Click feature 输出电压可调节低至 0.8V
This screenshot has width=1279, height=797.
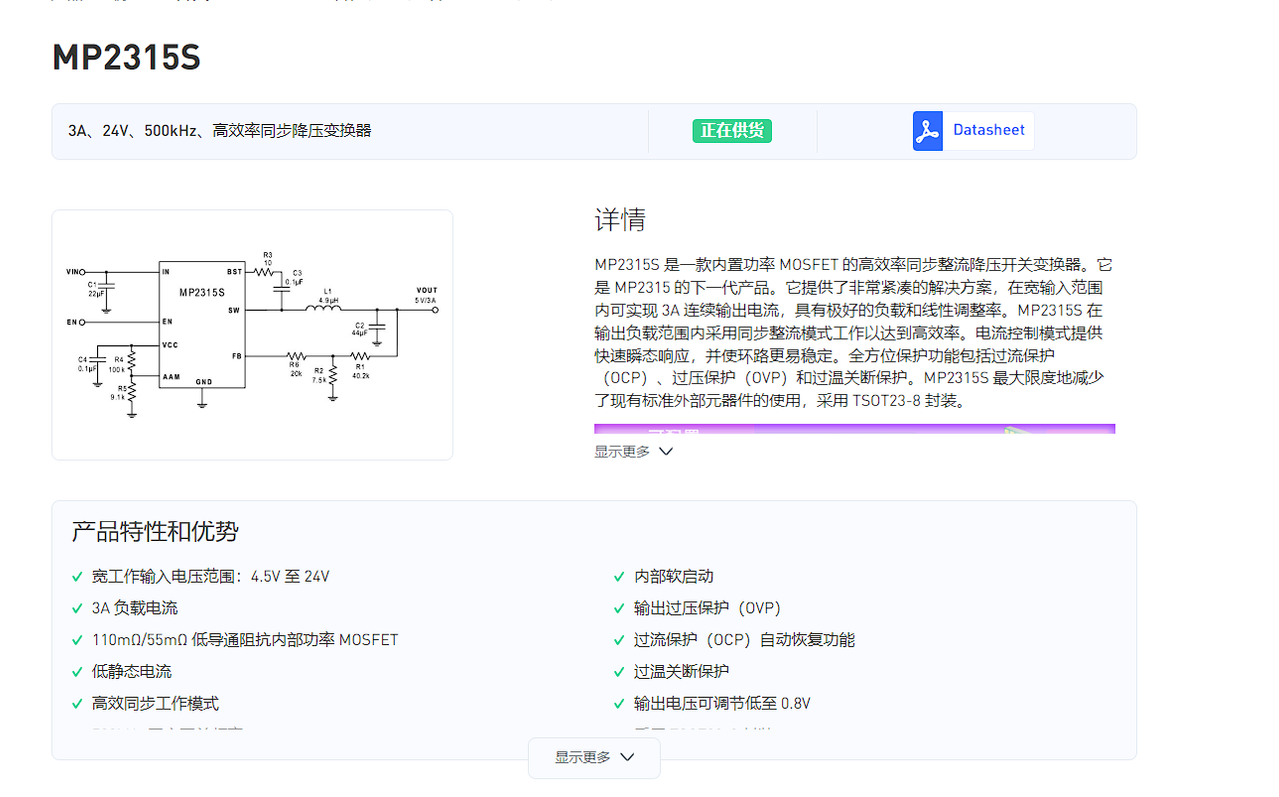pyautogui.click(x=722, y=704)
